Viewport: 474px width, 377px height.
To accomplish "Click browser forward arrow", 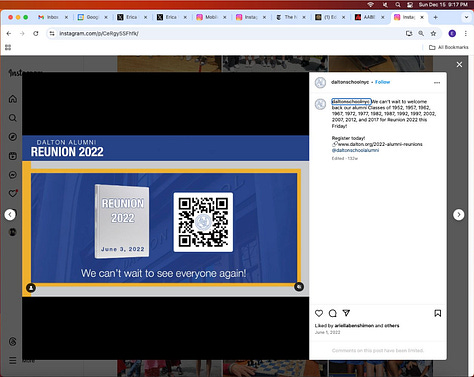I will coord(22,33).
